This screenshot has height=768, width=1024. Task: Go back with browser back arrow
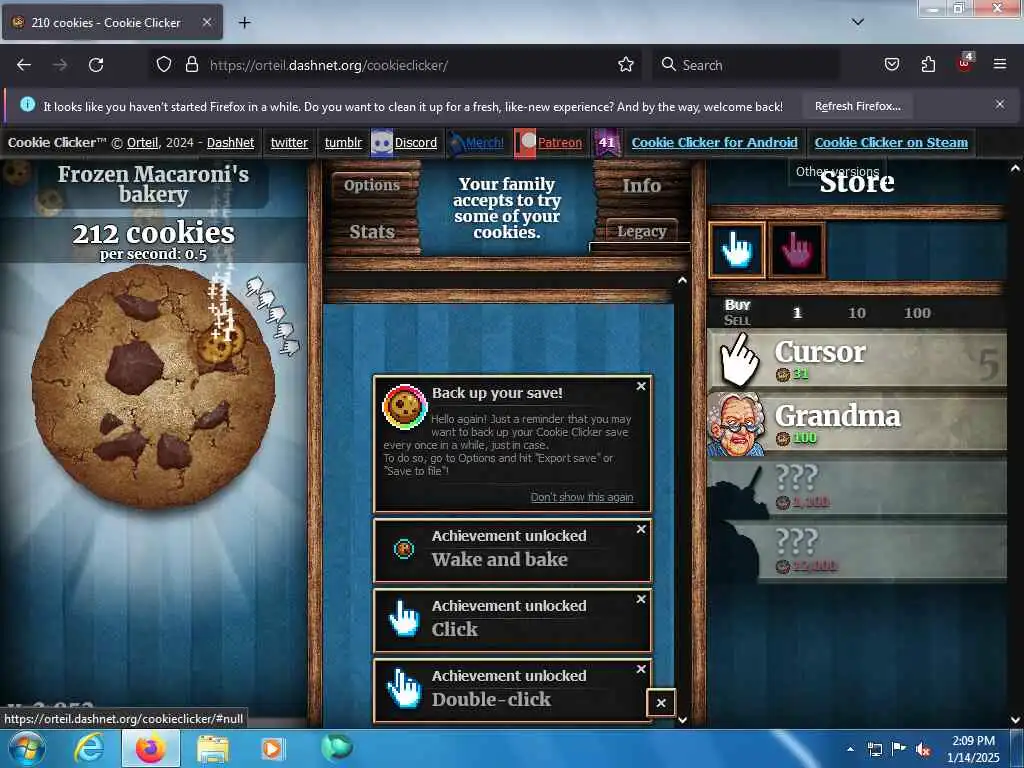[24, 65]
